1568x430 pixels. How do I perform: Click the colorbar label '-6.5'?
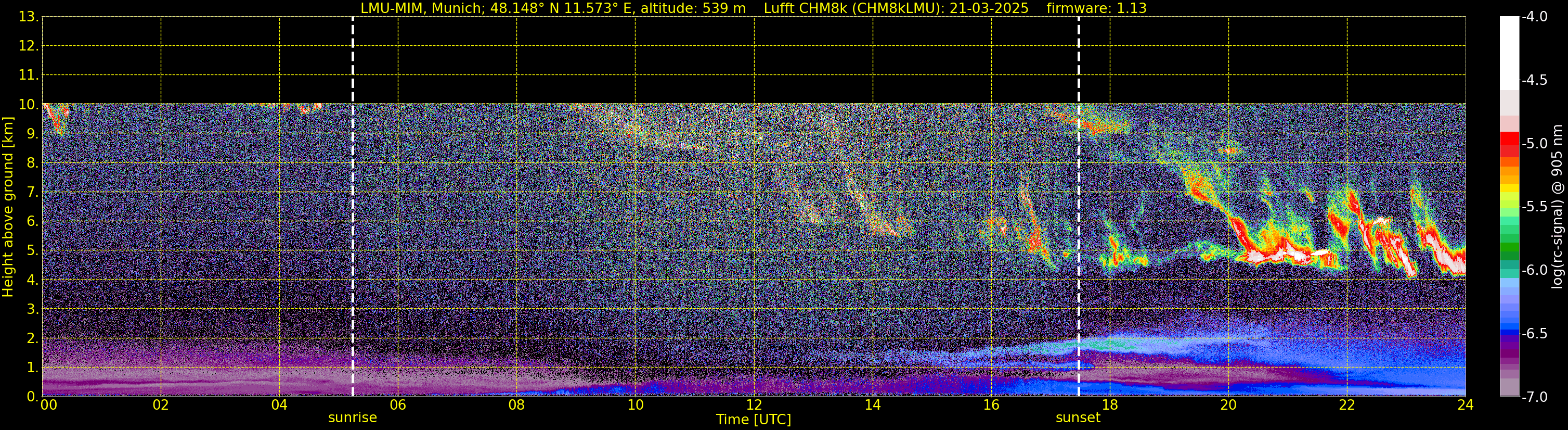[1535, 334]
